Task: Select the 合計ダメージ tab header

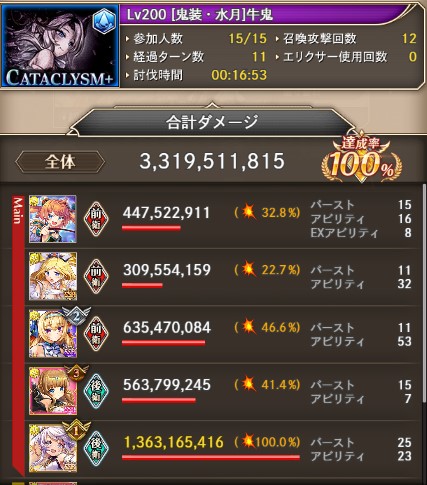Action: [212, 123]
